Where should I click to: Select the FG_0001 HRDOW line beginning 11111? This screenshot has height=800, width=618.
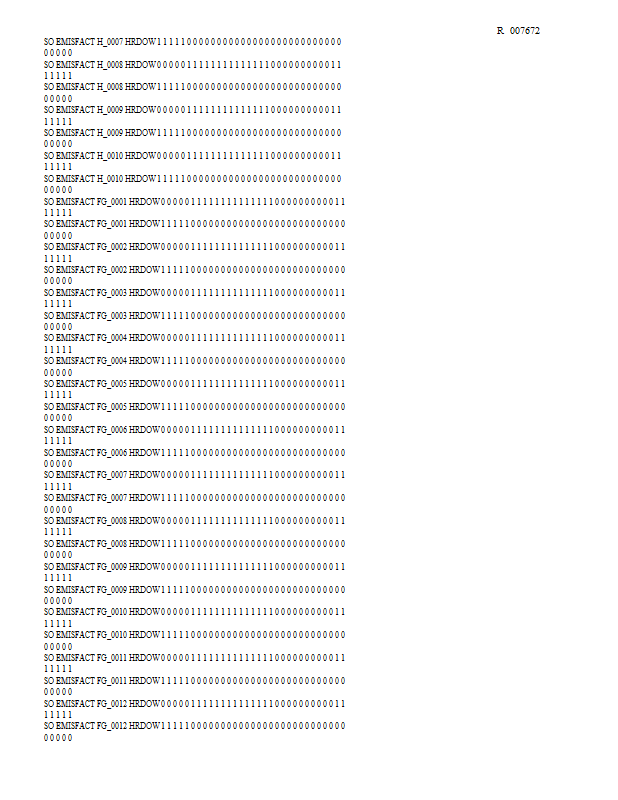(195, 229)
